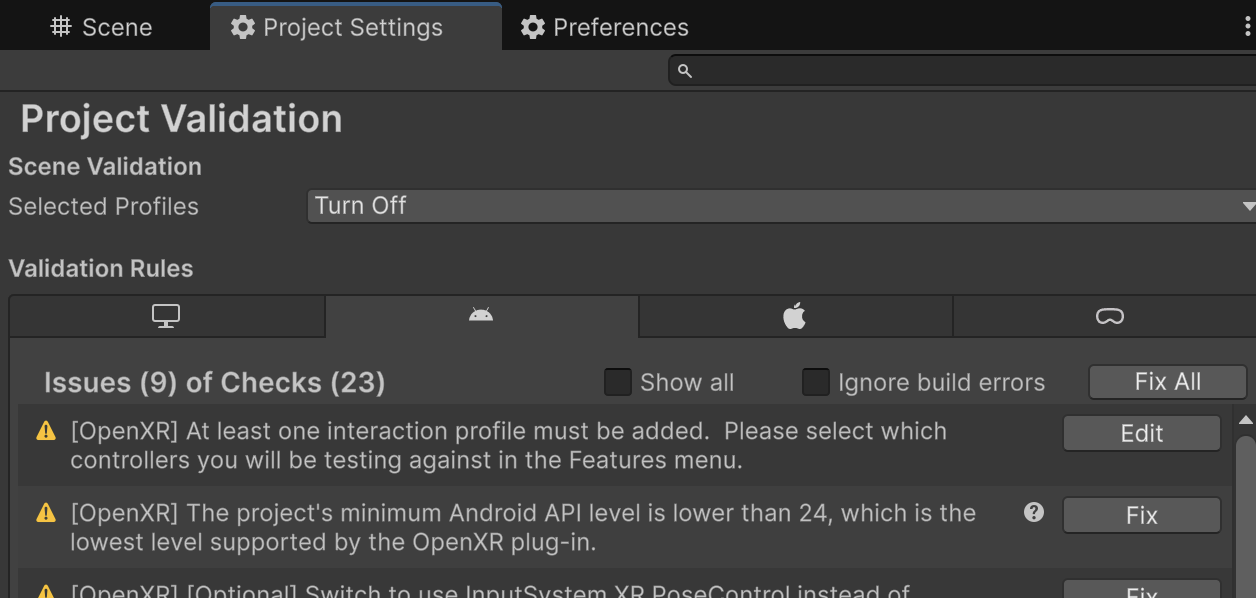Click the dropdown arrow beside Turn Off
The image size is (1256, 598).
pos(1247,207)
